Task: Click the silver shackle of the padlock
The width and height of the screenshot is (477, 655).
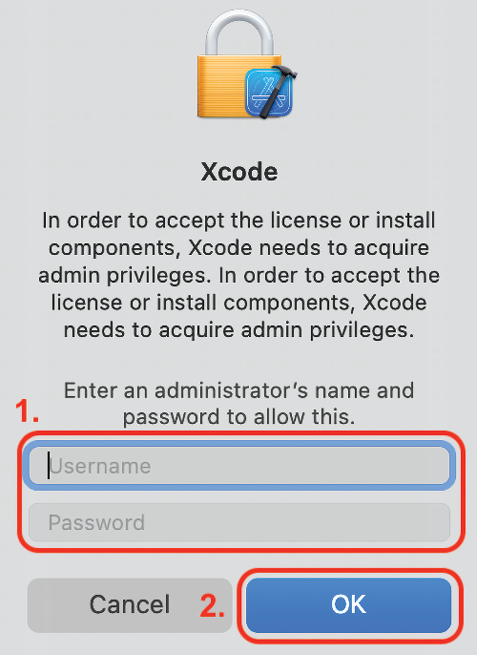Action: [239, 33]
